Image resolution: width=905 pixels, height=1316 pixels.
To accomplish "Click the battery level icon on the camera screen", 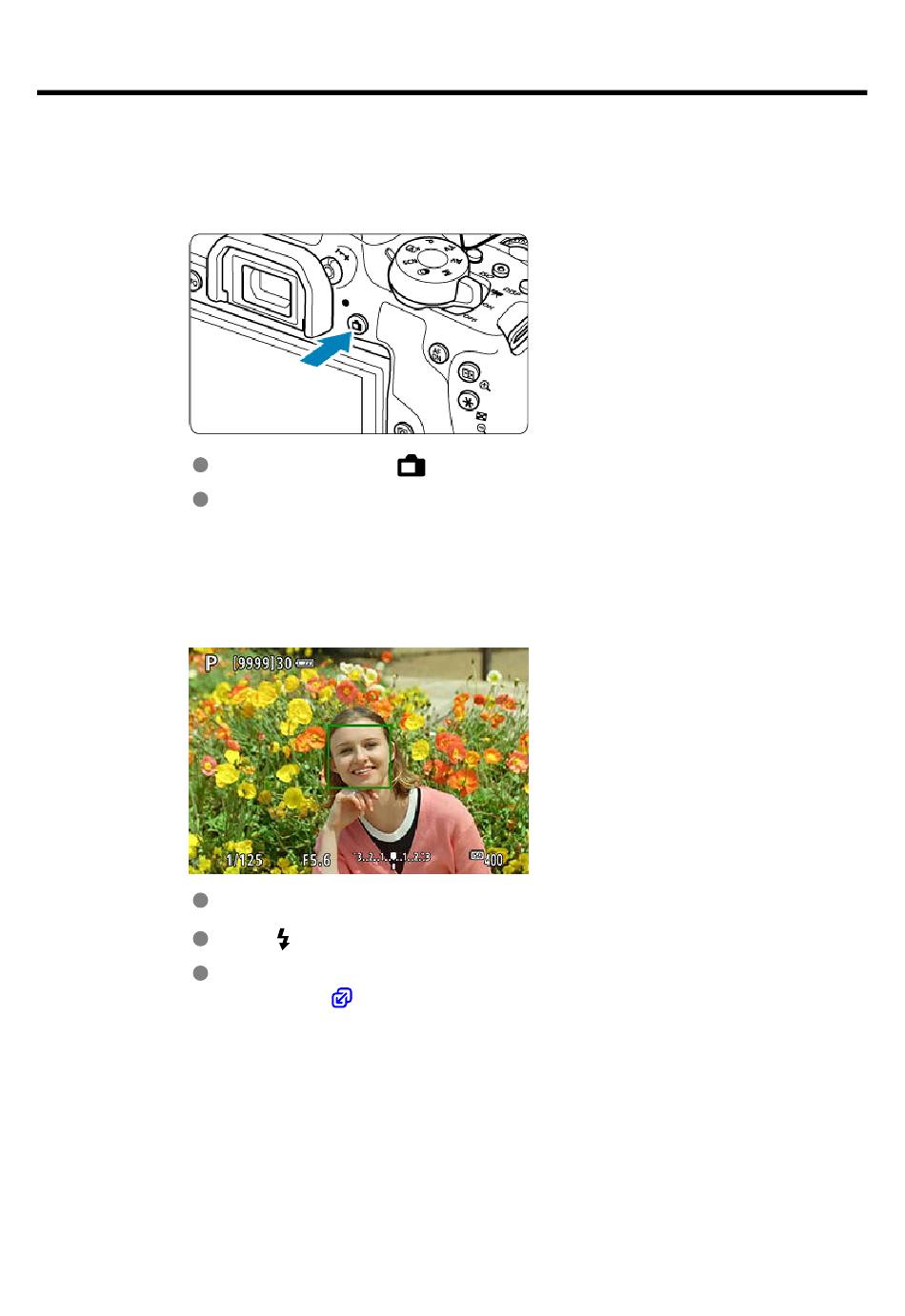I will [305, 662].
